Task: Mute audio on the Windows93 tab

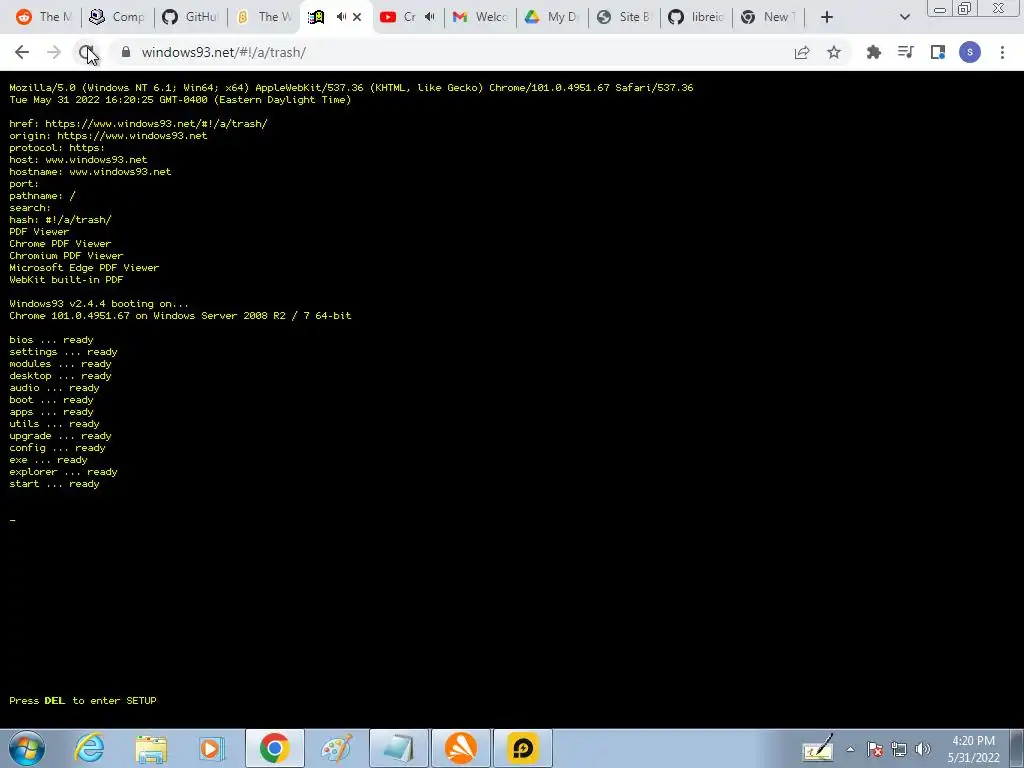Action: tap(341, 17)
